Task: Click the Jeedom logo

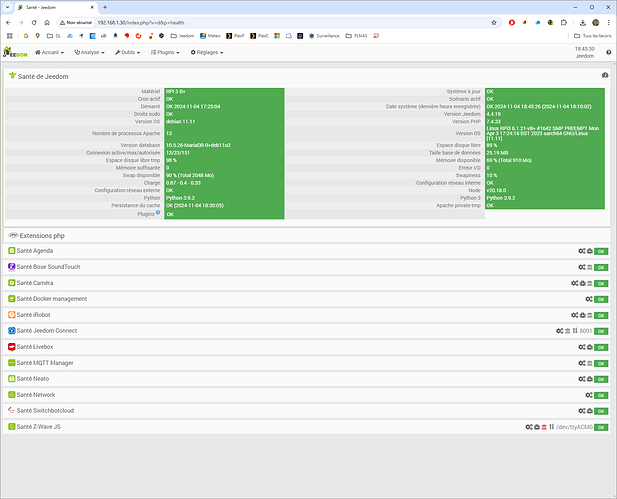Action: pos(15,52)
